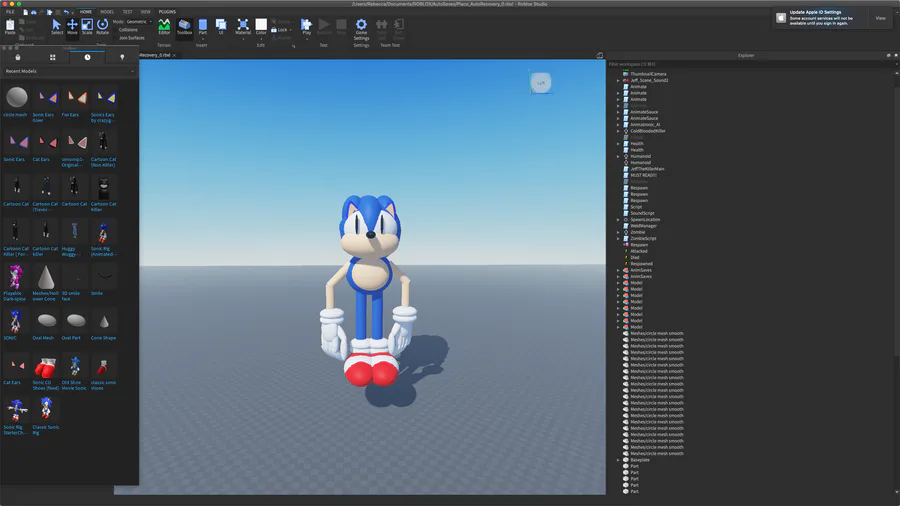Open the Toolbox Marketplace tab

click(18, 57)
